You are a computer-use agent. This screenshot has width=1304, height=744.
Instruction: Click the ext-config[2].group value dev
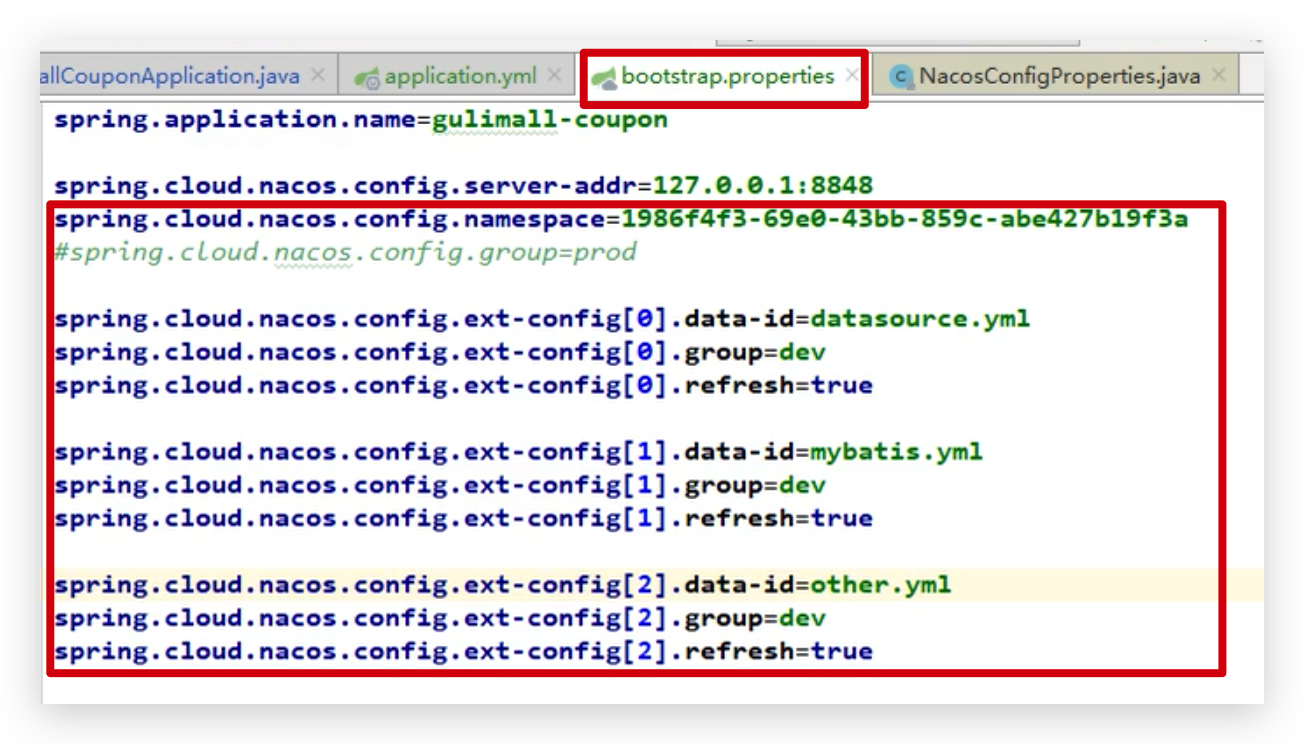(802, 618)
